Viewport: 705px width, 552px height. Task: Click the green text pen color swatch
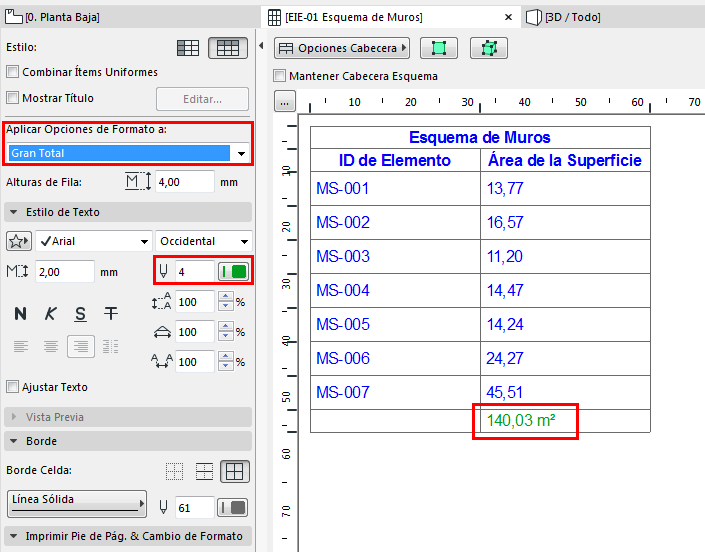[x=233, y=271]
